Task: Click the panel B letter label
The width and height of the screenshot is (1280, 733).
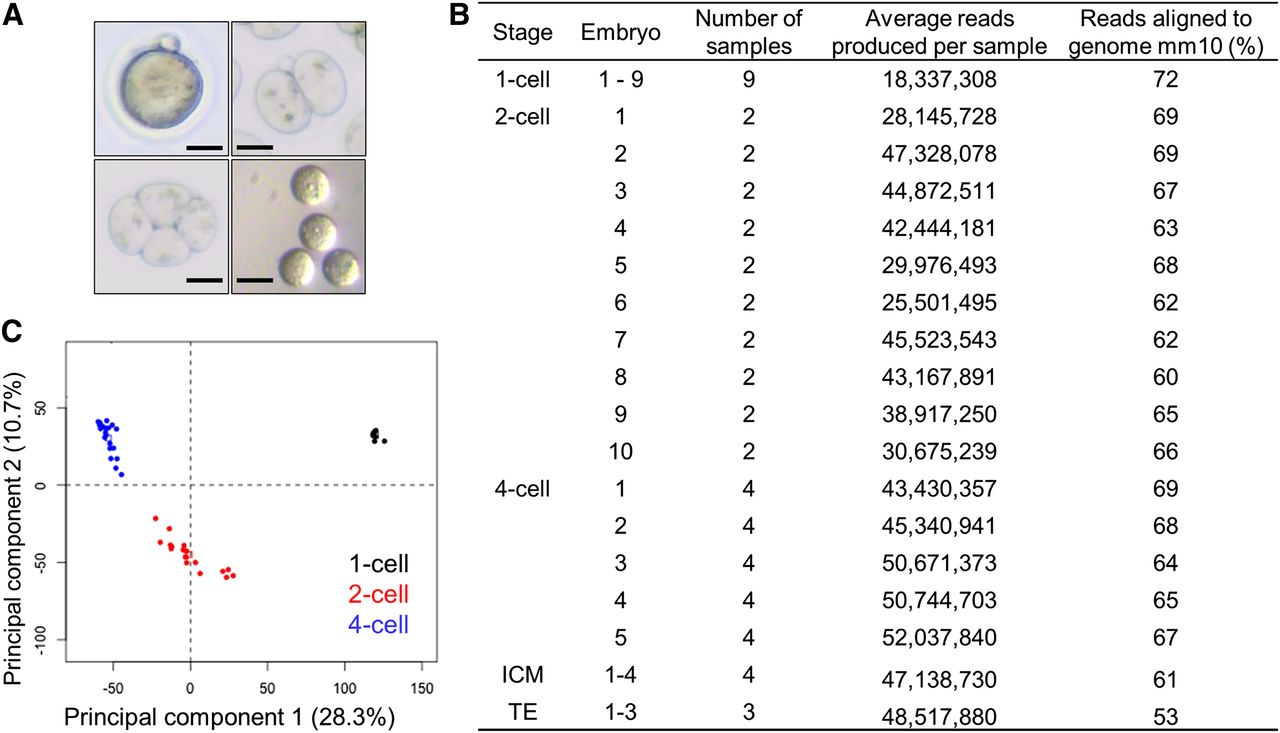Action: (455, 15)
